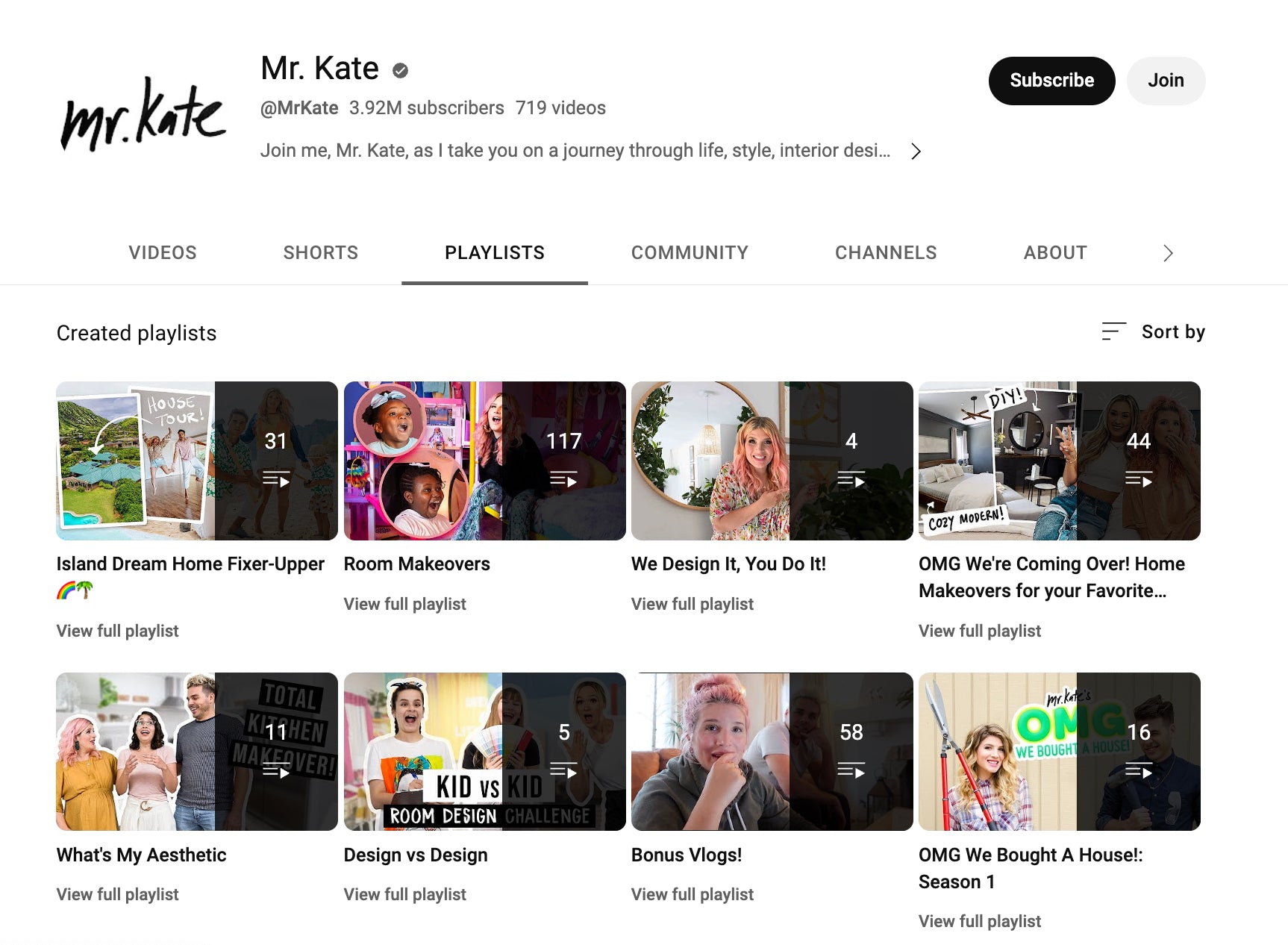This screenshot has height=945, width=1288.
Task: Click playlist icon on Island Dream Home thumbnail
Action: coord(276,479)
